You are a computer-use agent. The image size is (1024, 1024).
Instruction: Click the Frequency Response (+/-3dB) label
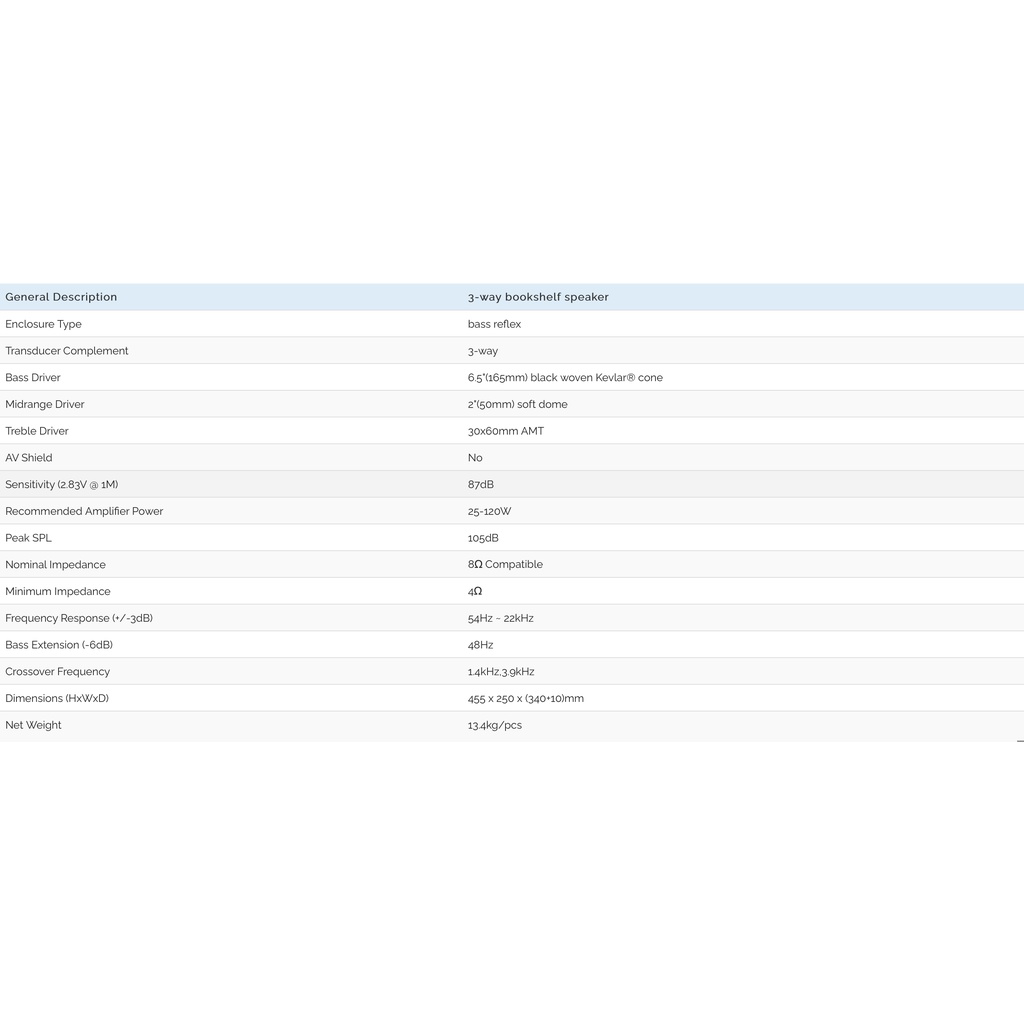tap(79, 618)
